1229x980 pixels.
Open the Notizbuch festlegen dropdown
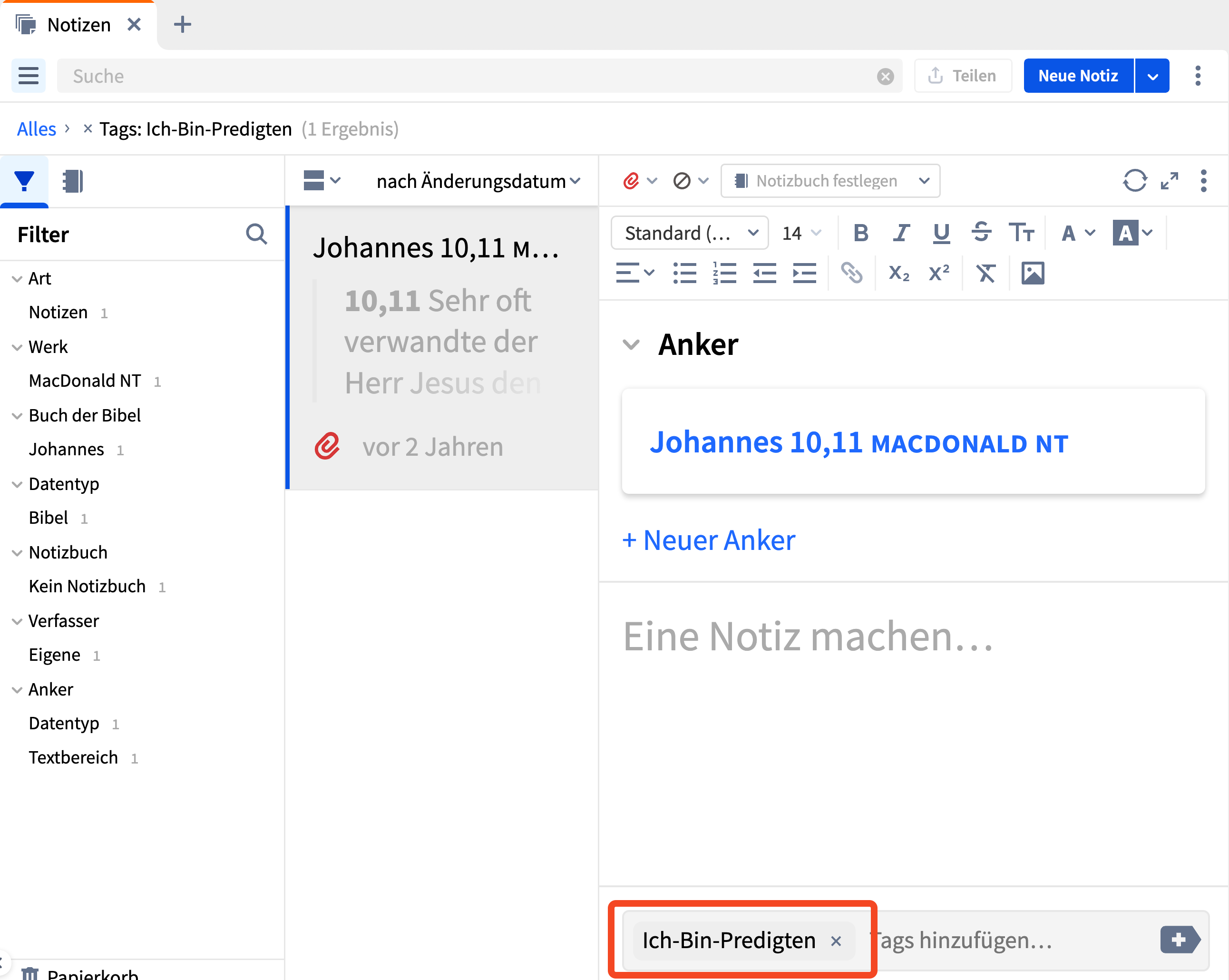(830, 181)
